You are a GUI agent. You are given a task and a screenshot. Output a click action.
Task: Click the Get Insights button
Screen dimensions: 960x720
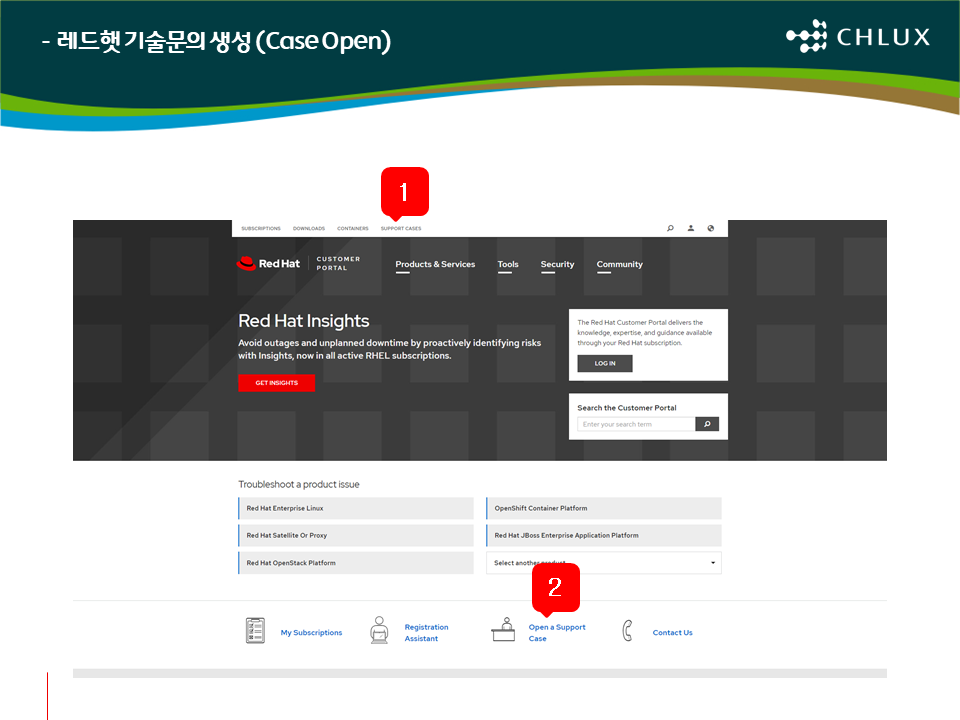coord(277,383)
